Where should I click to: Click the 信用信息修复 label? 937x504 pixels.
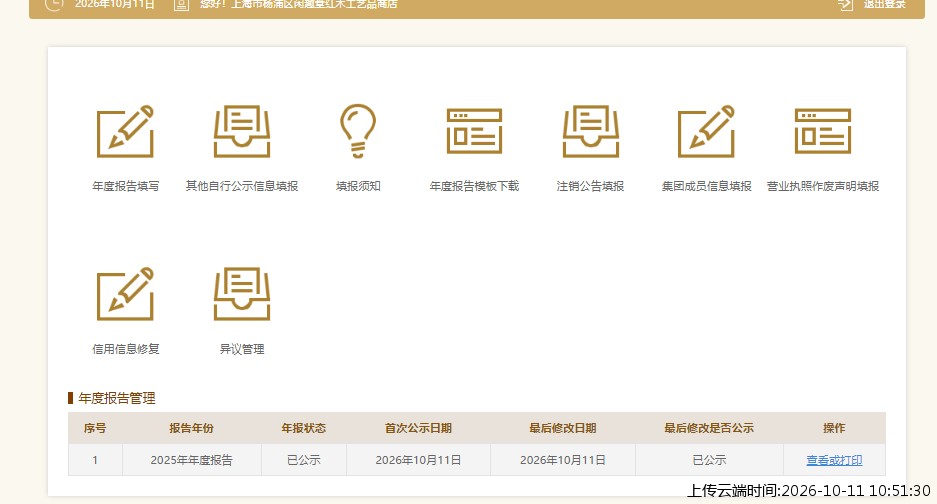click(125, 349)
